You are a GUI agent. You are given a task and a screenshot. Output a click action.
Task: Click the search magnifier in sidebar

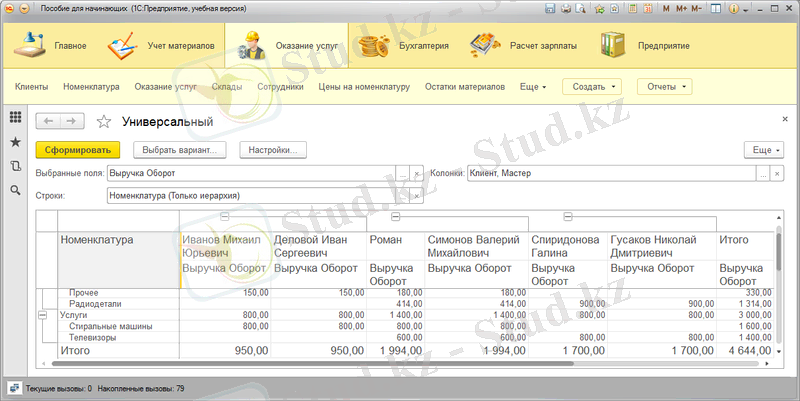click(x=15, y=190)
